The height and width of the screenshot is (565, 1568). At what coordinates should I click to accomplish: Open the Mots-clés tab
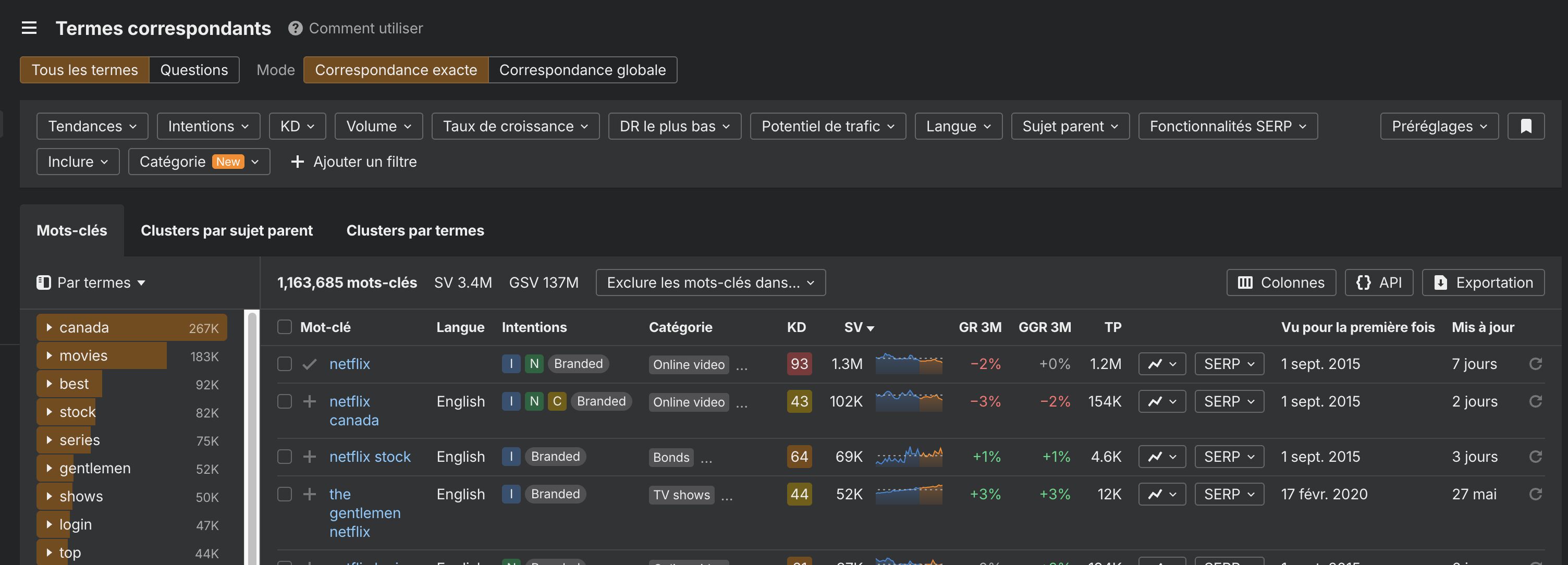coord(72,231)
